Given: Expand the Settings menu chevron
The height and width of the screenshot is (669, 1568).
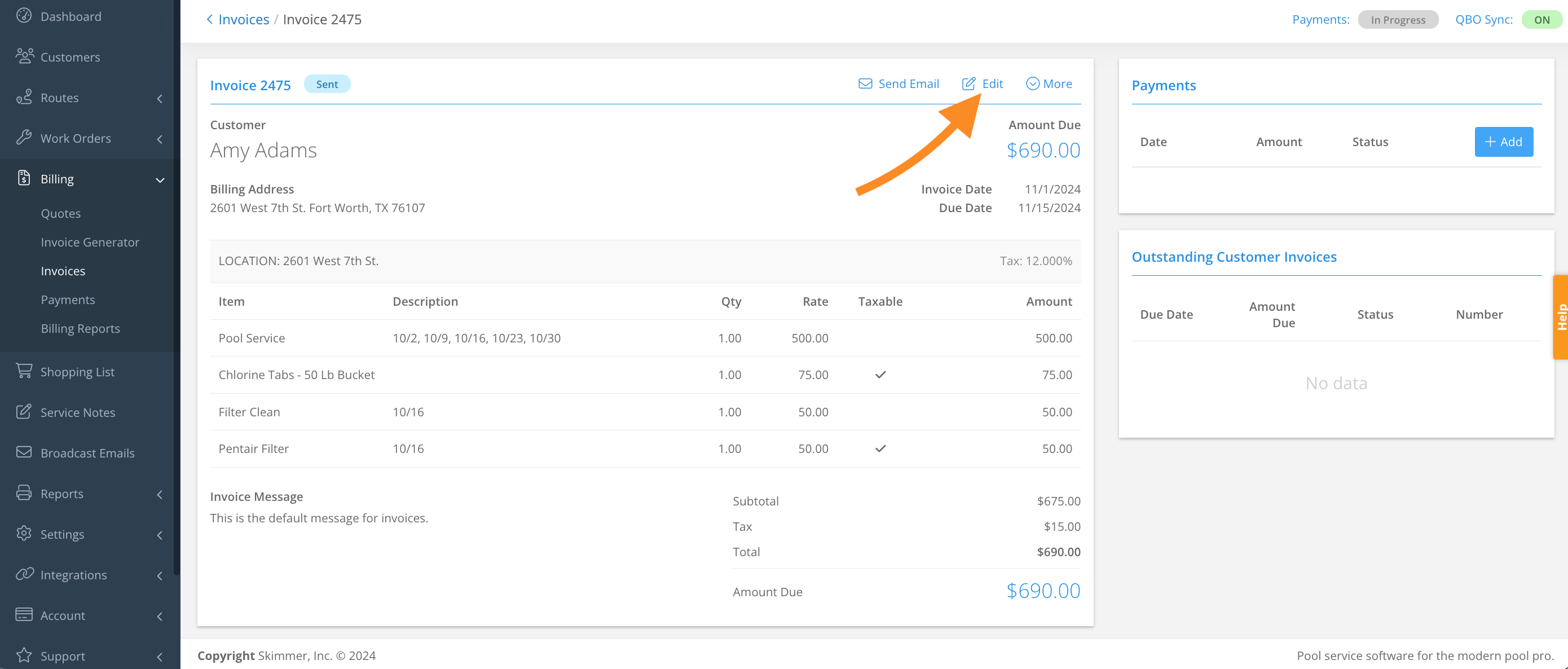Looking at the screenshot, I should point(160,535).
